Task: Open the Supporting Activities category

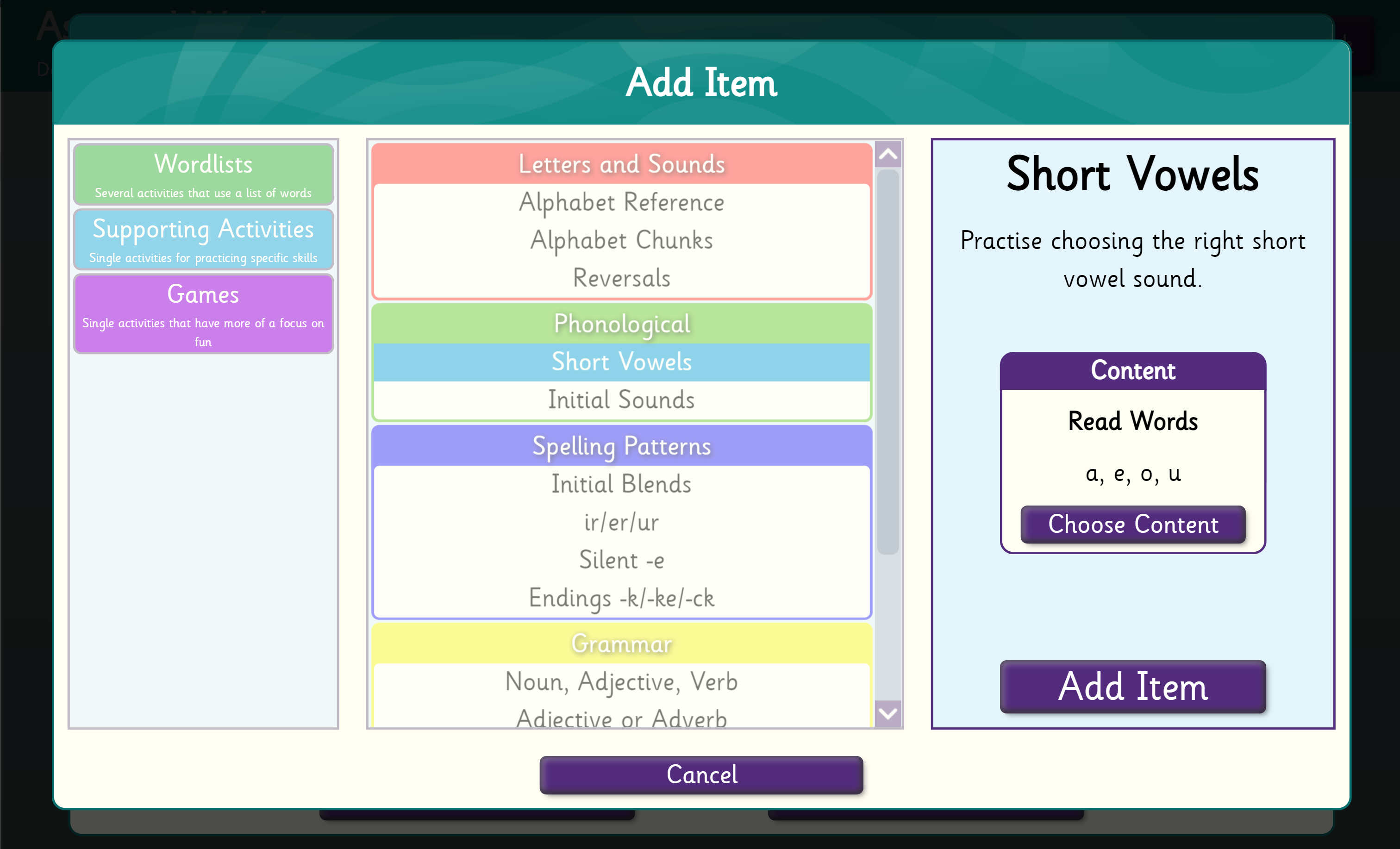Action: pos(203,239)
